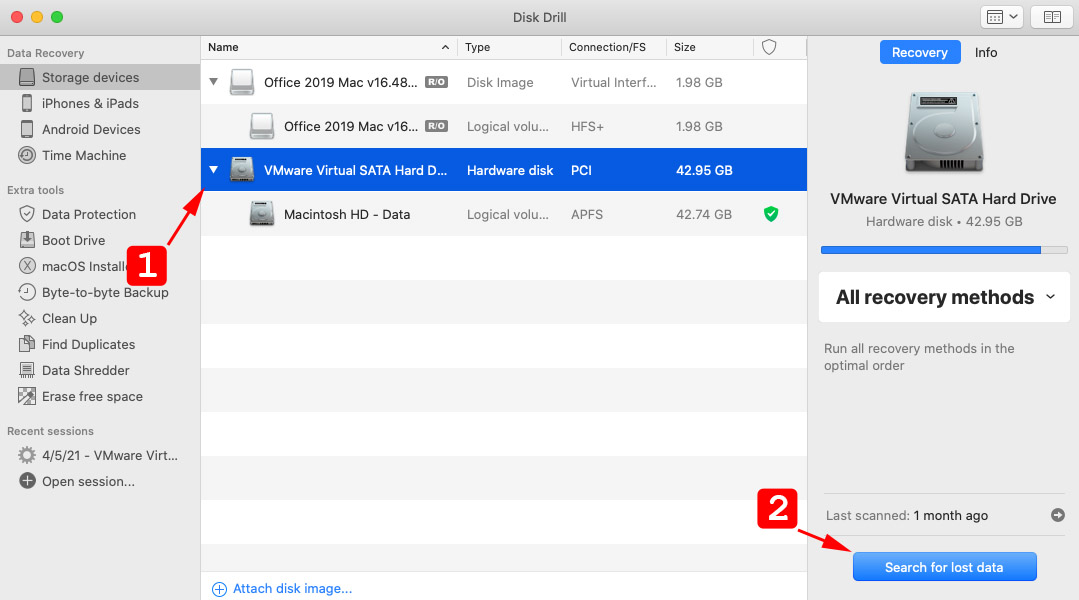
Task: Click the APFS file system cell
Action: [x=587, y=214]
